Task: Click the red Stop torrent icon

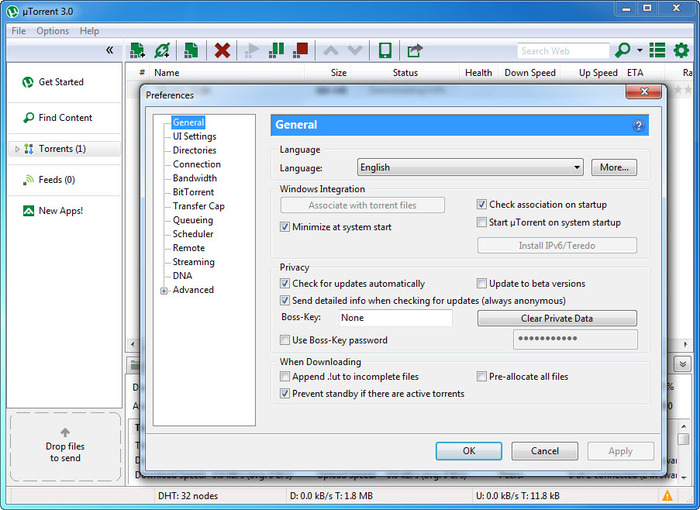Action: [x=300, y=50]
